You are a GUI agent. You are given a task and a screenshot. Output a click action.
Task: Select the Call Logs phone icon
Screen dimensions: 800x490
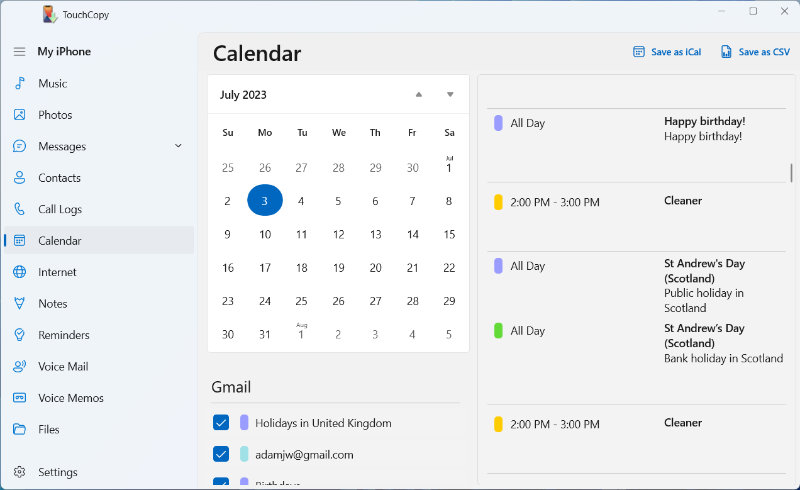click(19, 209)
